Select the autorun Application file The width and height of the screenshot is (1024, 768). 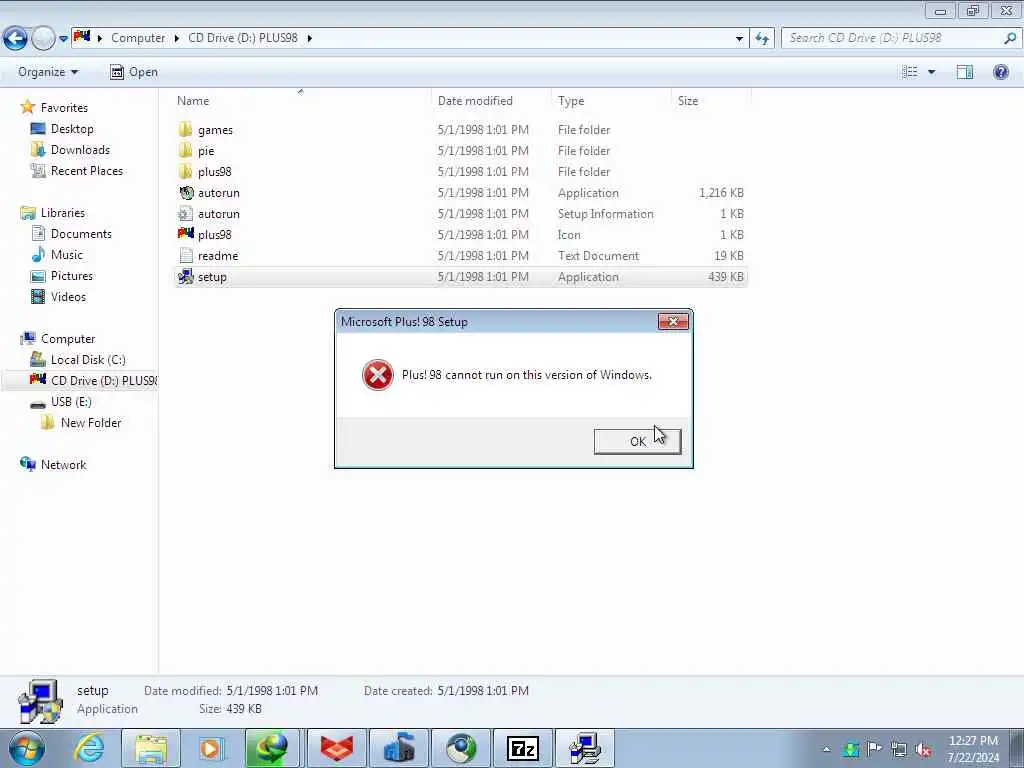(x=460, y=193)
